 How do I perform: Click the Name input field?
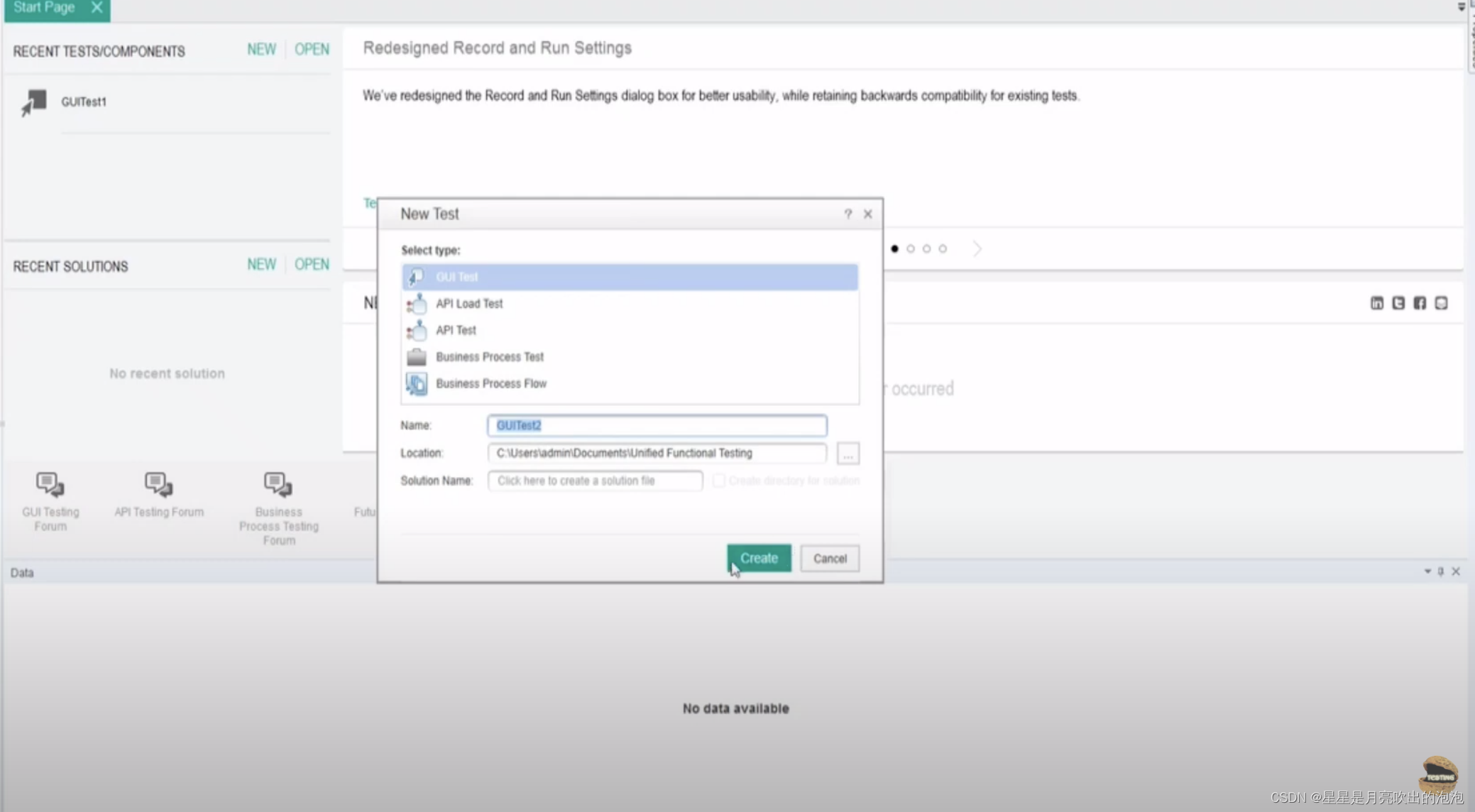[657, 425]
